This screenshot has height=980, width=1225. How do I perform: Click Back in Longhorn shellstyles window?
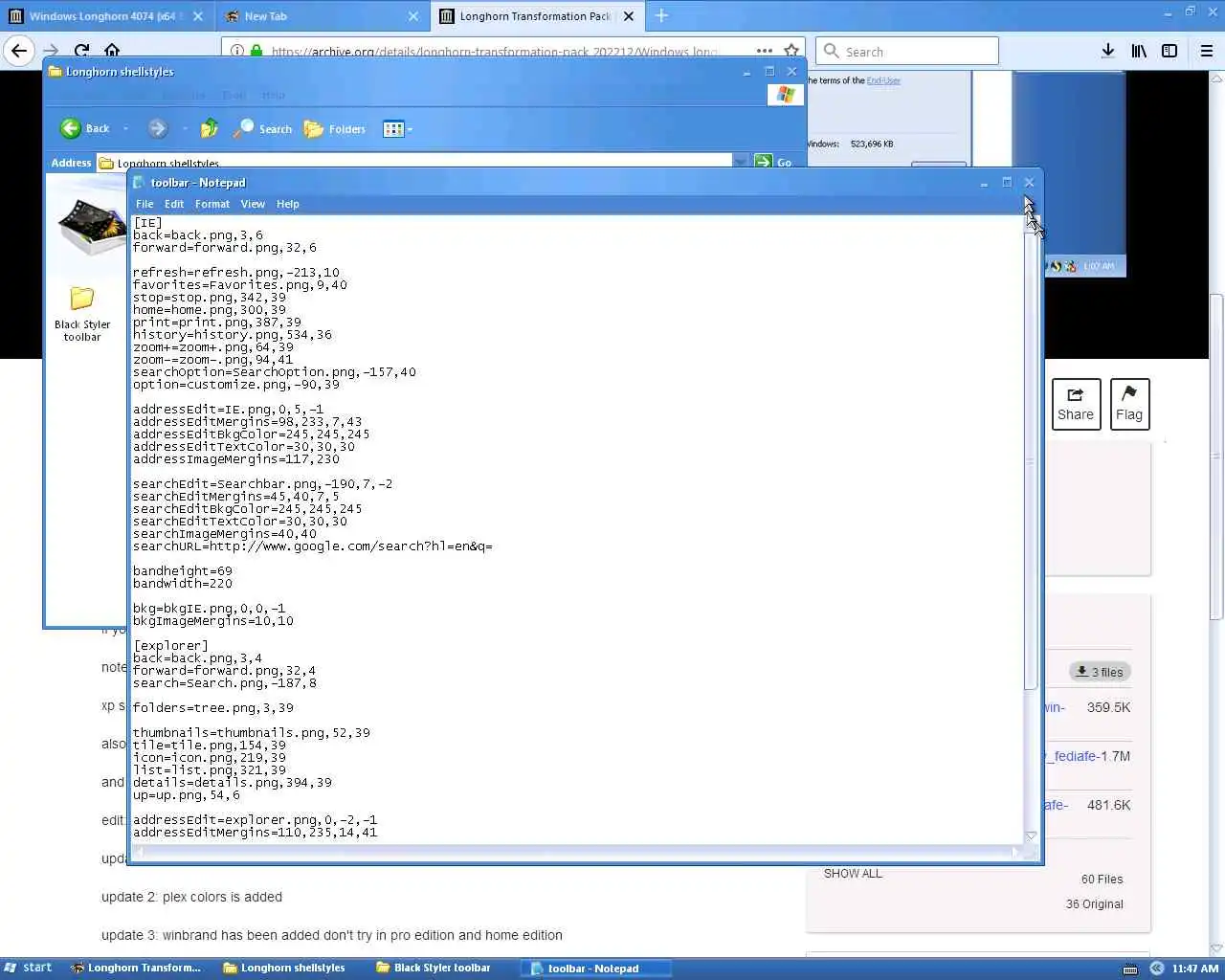(85, 128)
